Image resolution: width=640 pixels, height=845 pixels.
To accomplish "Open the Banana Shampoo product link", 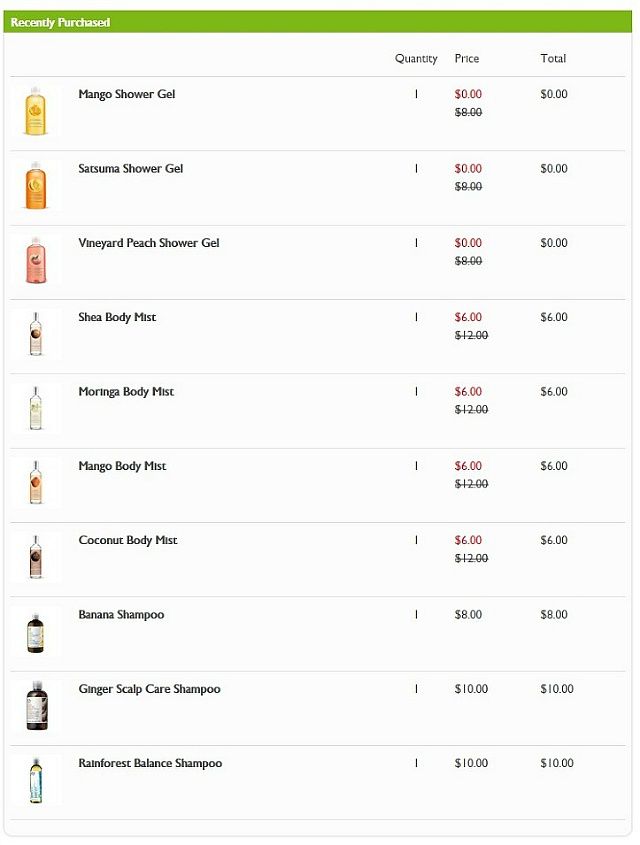I will tap(121, 615).
